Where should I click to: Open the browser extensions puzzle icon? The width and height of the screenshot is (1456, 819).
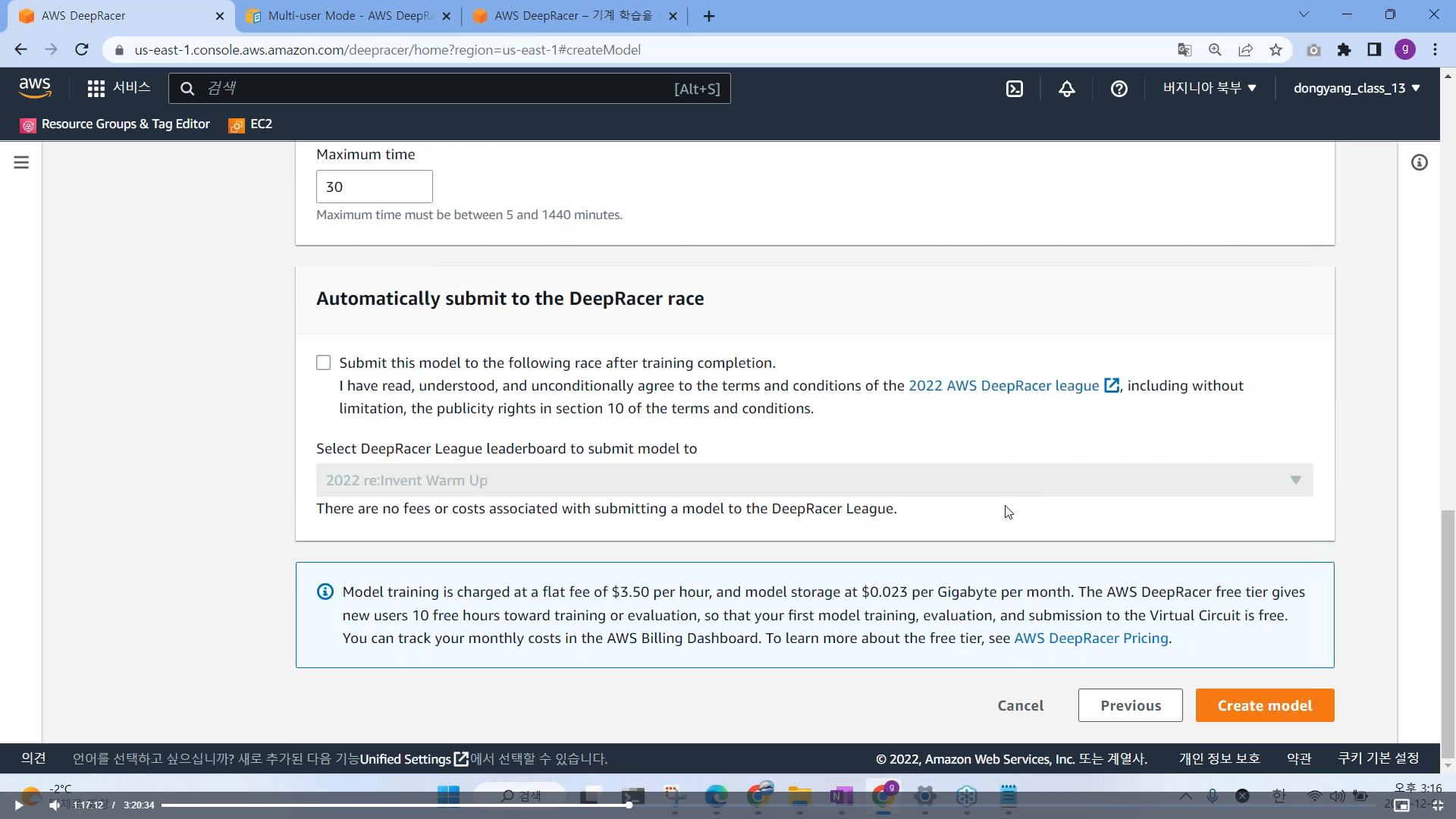1344,50
